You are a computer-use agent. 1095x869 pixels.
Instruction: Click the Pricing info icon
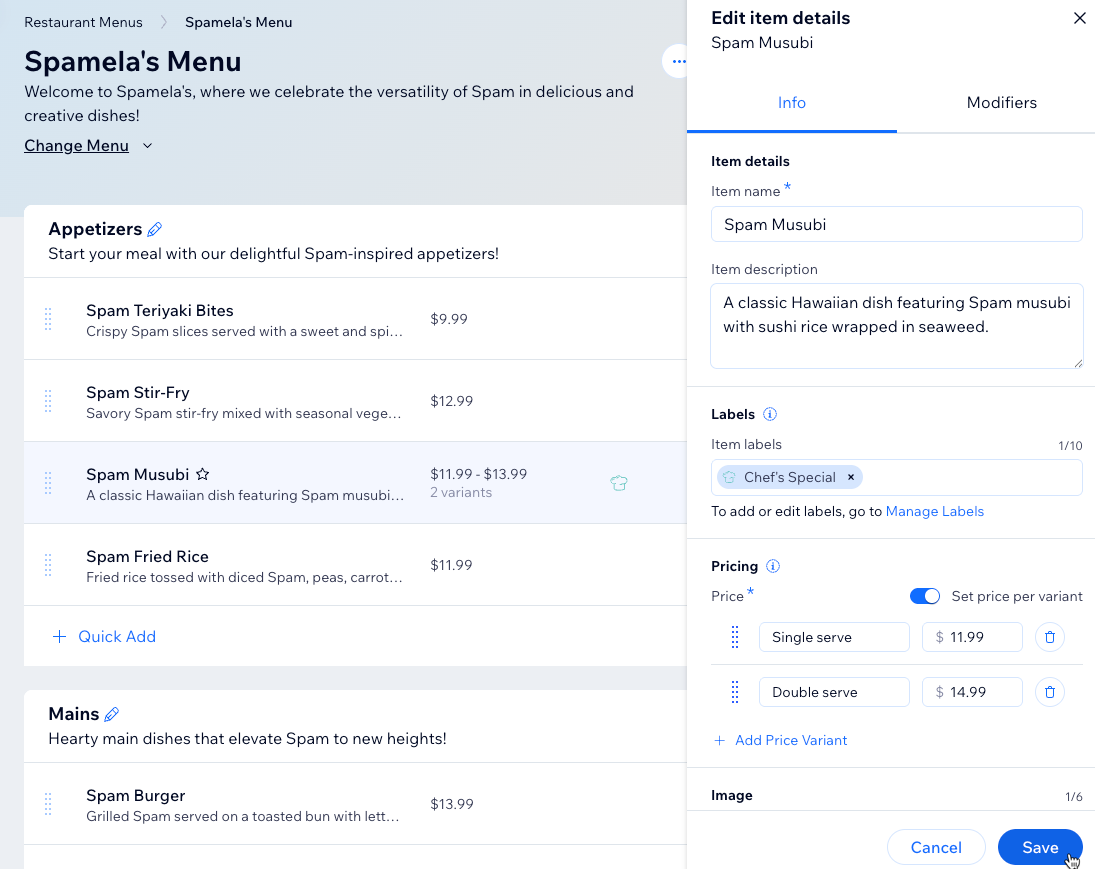(x=773, y=566)
